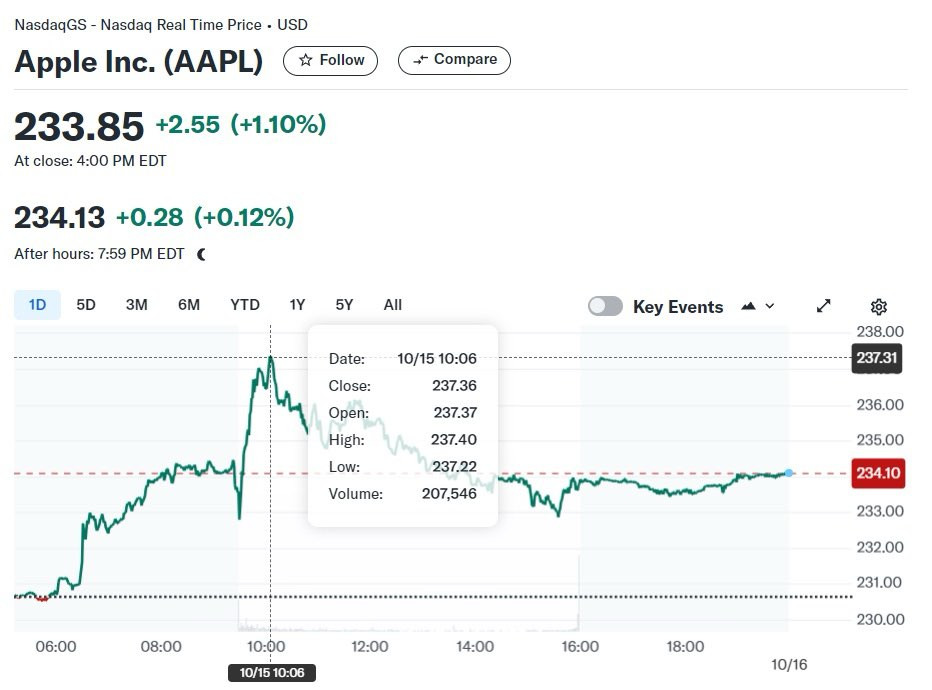This screenshot has width=932, height=690.
Task: Click the after-hours moon icon
Action: click(201, 254)
